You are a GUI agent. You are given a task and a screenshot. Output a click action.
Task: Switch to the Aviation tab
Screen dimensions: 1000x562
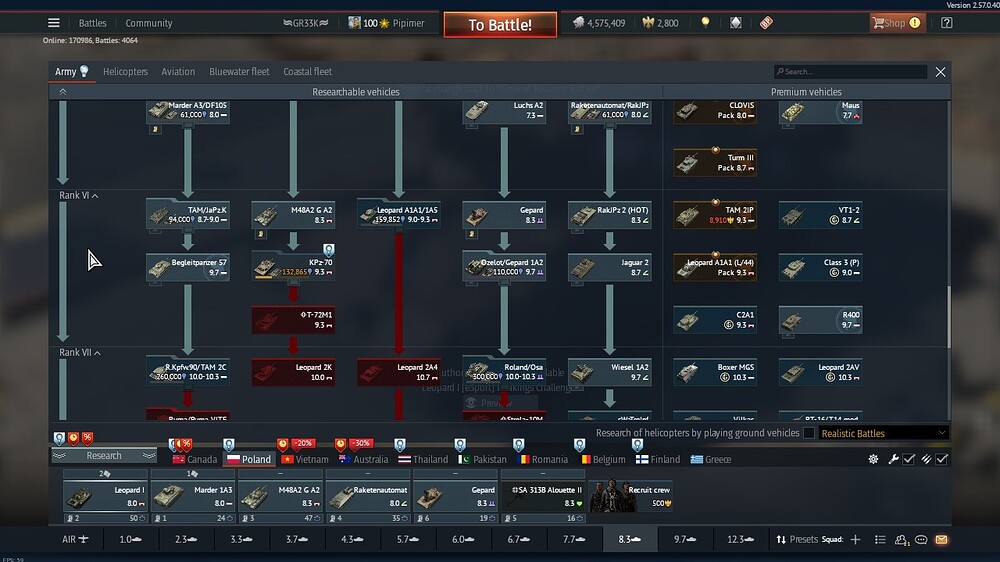click(x=178, y=71)
